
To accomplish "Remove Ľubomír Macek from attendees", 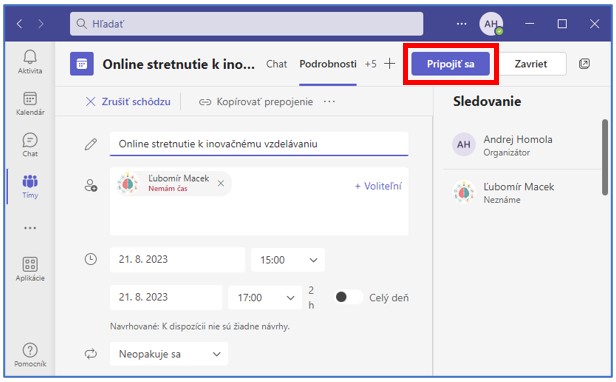I will 221,183.
